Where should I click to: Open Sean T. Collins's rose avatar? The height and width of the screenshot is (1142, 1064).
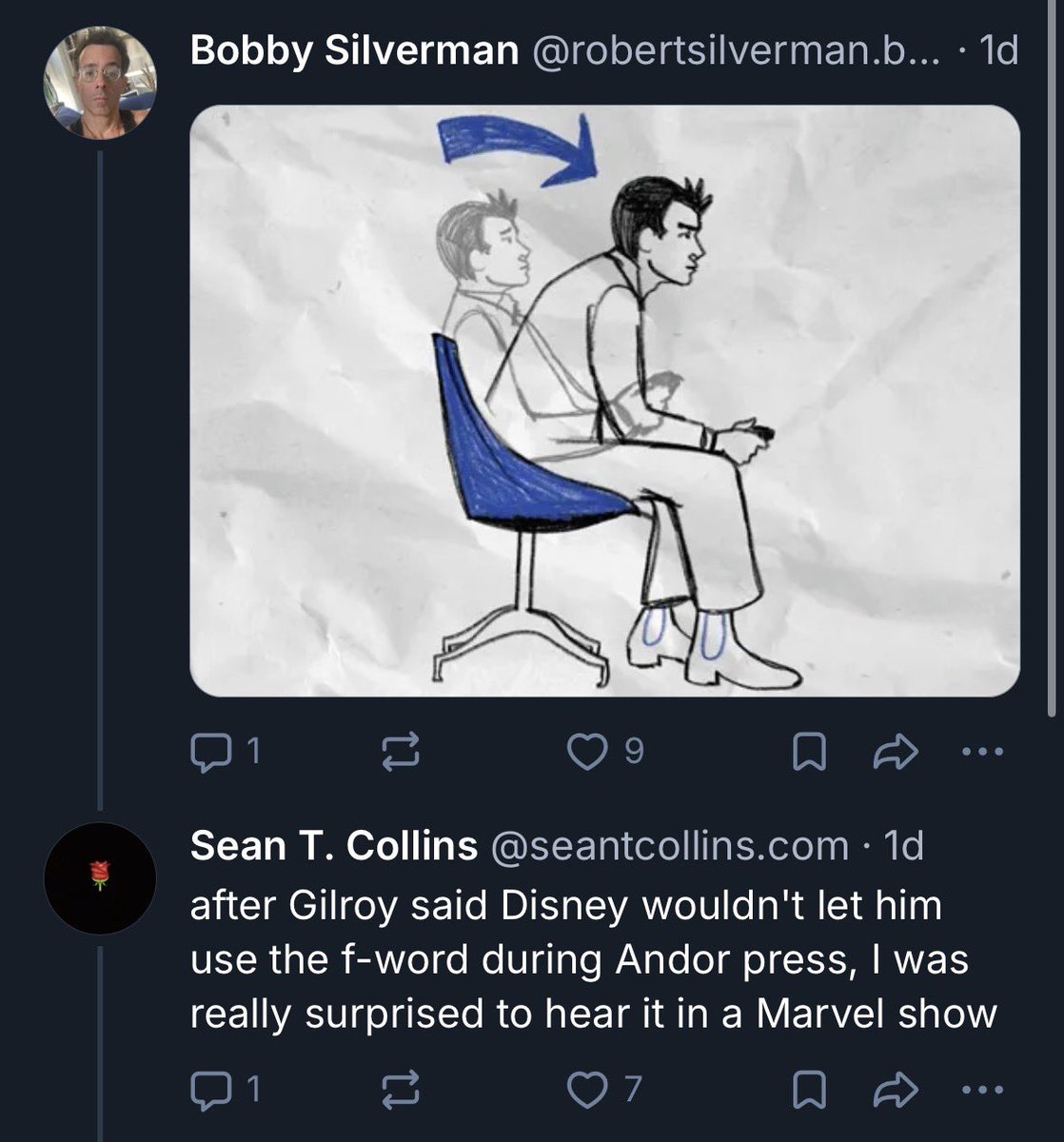tap(100, 878)
